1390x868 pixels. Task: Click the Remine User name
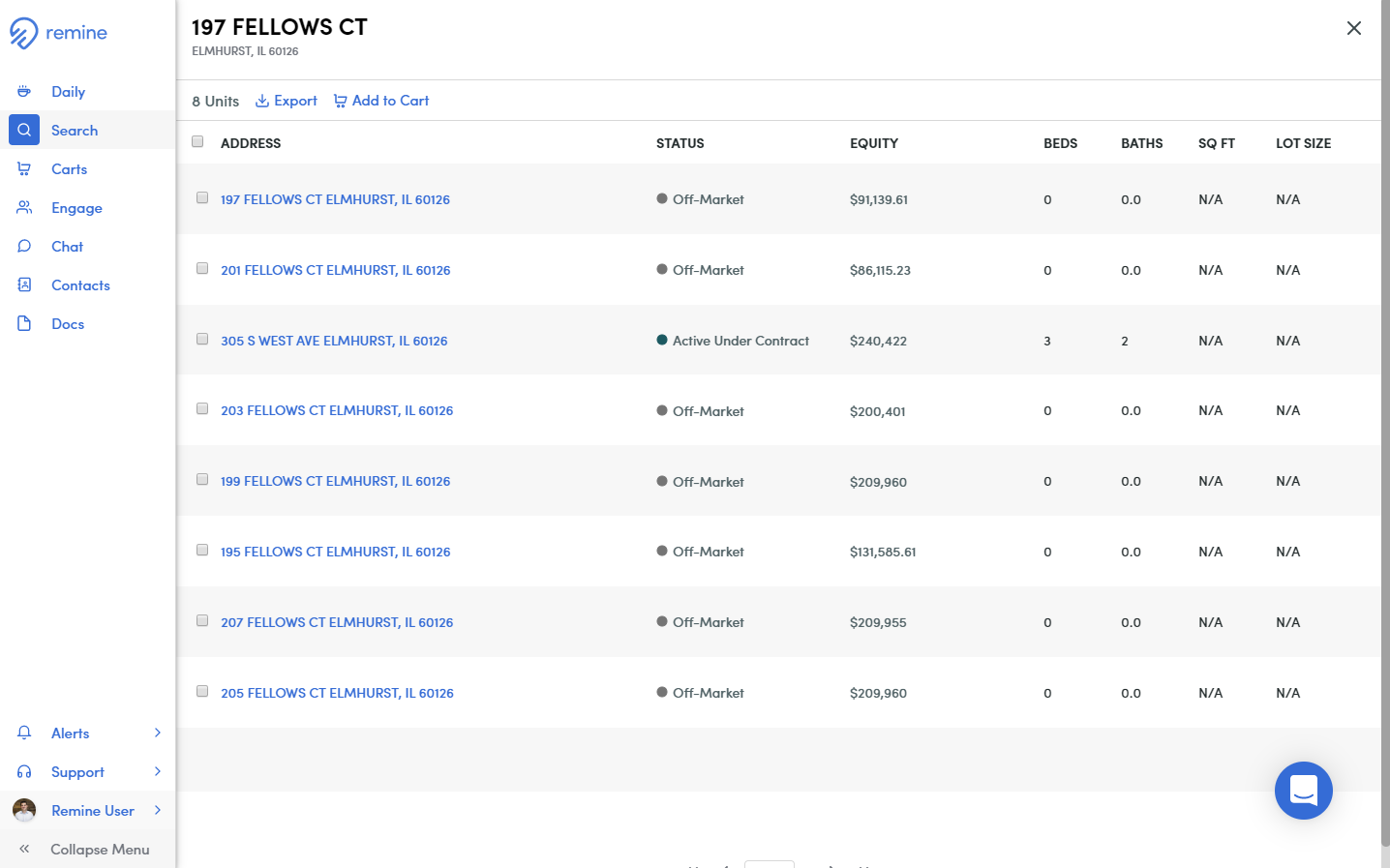point(93,811)
